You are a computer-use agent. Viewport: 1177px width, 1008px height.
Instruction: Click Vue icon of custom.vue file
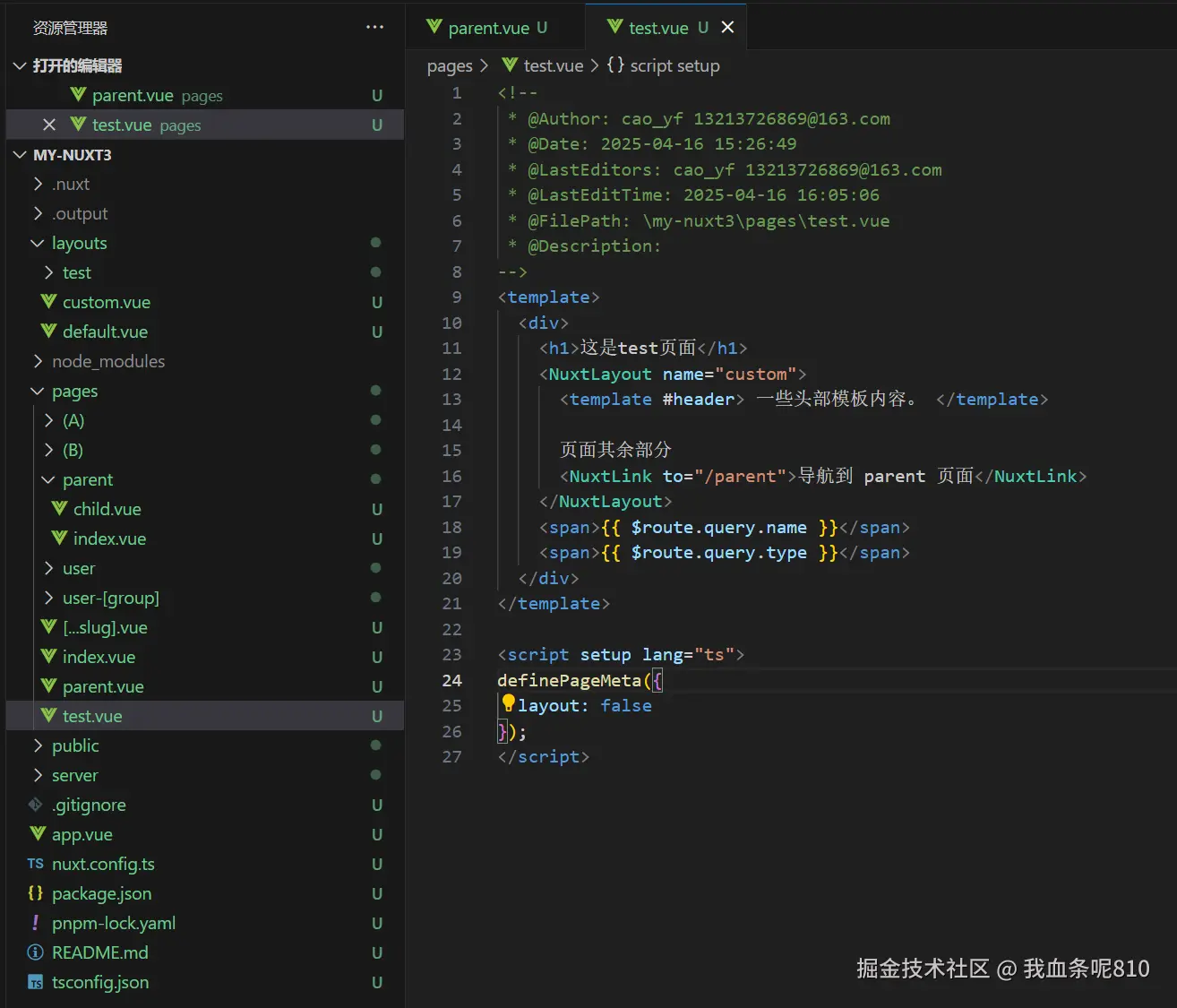click(x=49, y=302)
